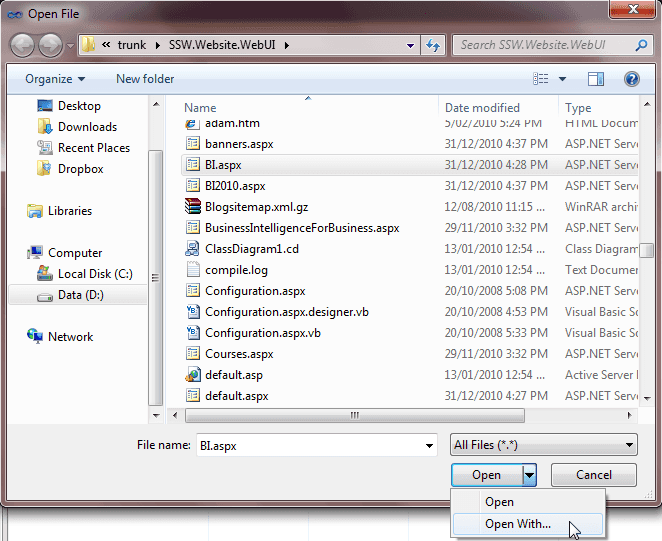Open the Organize menu
The height and width of the screenshot is (541, 662).
pyautogui.click(x=55, y=79)
